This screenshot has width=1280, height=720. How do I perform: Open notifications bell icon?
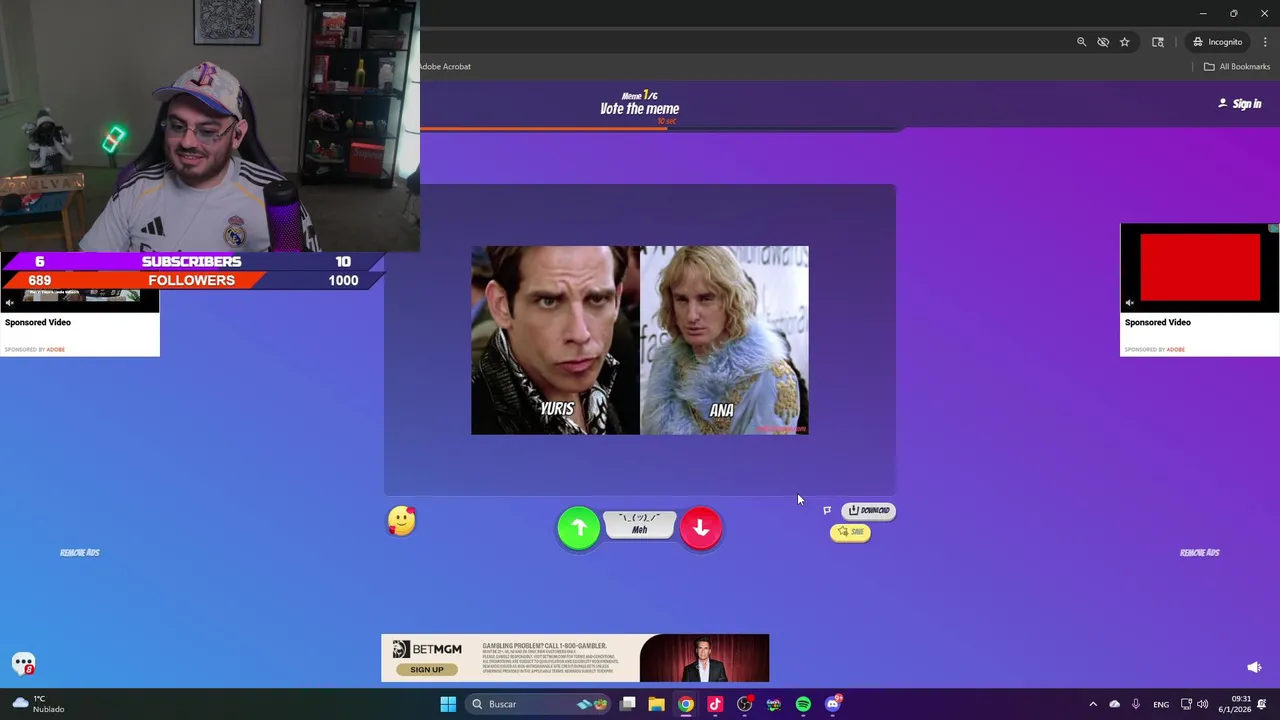click(x=1264, y=704)
